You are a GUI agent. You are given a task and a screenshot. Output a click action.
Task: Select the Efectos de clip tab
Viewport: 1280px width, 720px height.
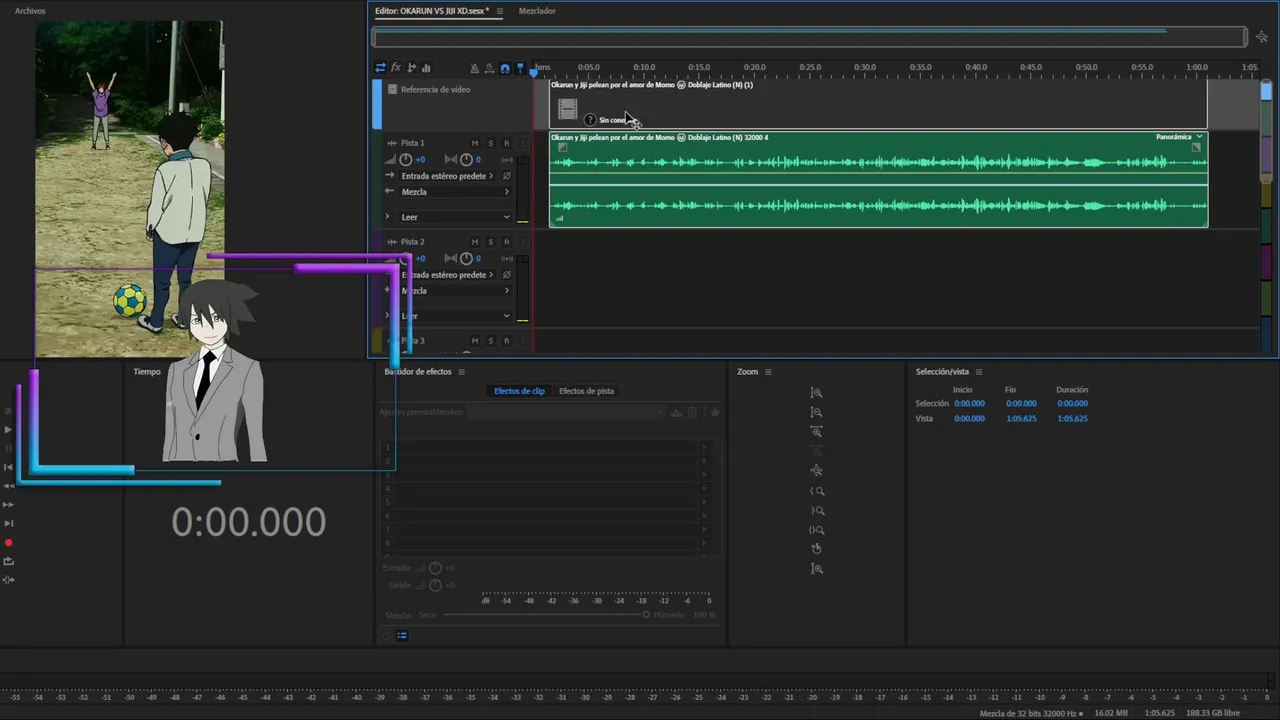[519, 391]
